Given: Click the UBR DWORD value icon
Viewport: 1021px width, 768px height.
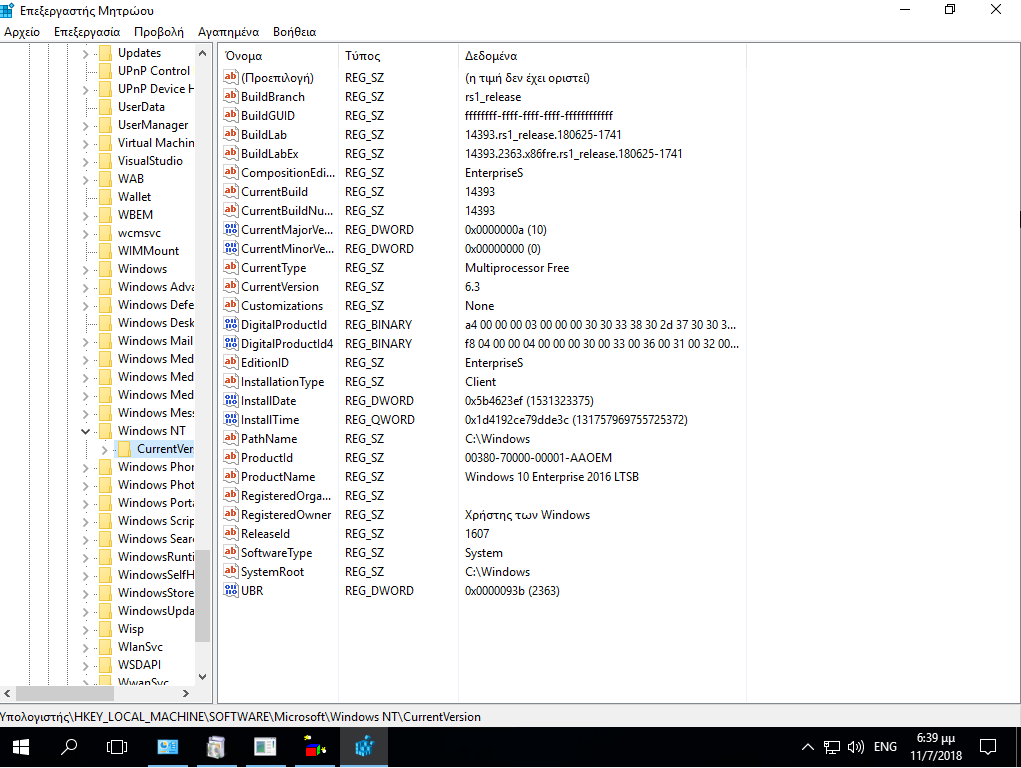Looking at the screenshot, I should click(x=231, y=590).
